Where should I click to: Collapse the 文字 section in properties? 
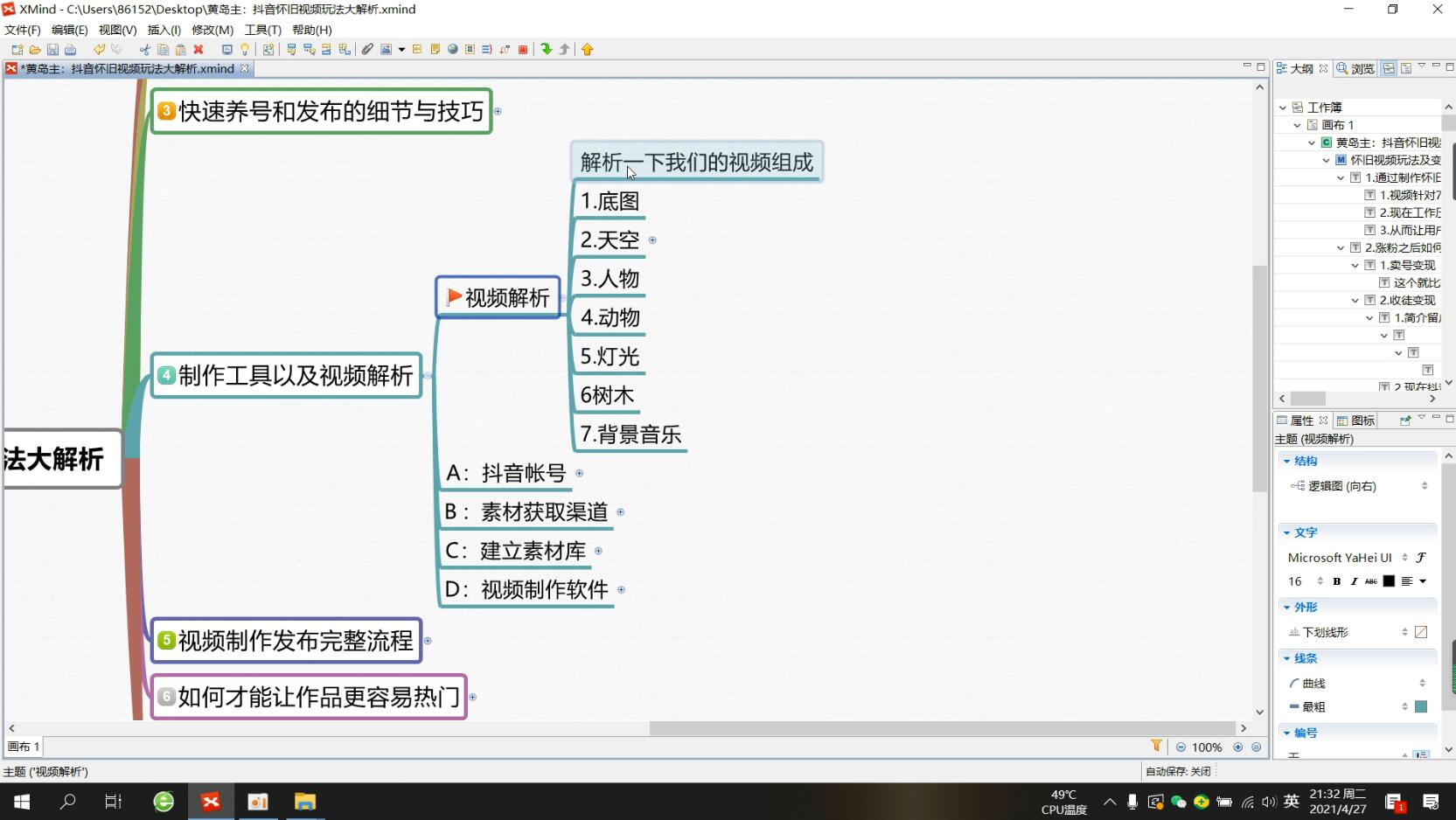point(1286,532)
